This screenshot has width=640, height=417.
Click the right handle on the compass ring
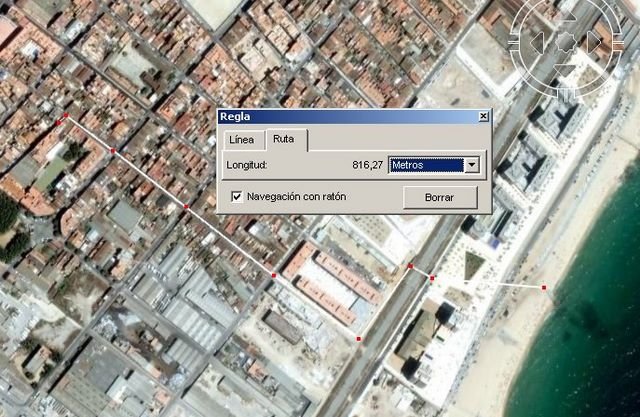point(620,43)
